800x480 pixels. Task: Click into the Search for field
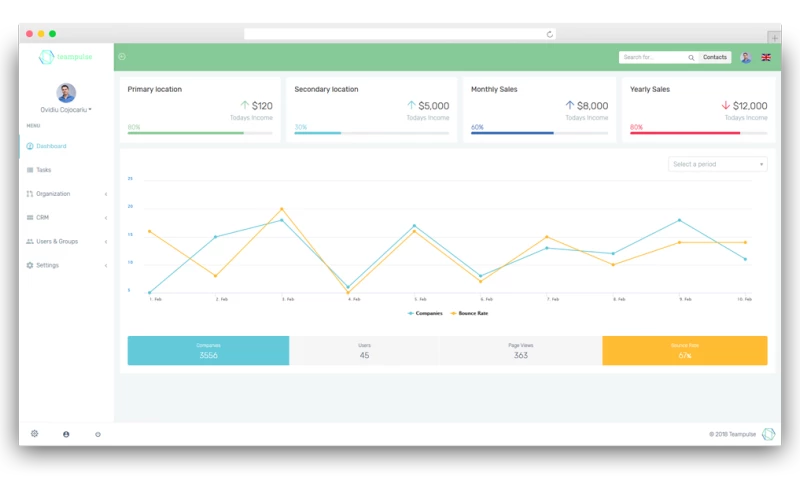tap(652, 58)
